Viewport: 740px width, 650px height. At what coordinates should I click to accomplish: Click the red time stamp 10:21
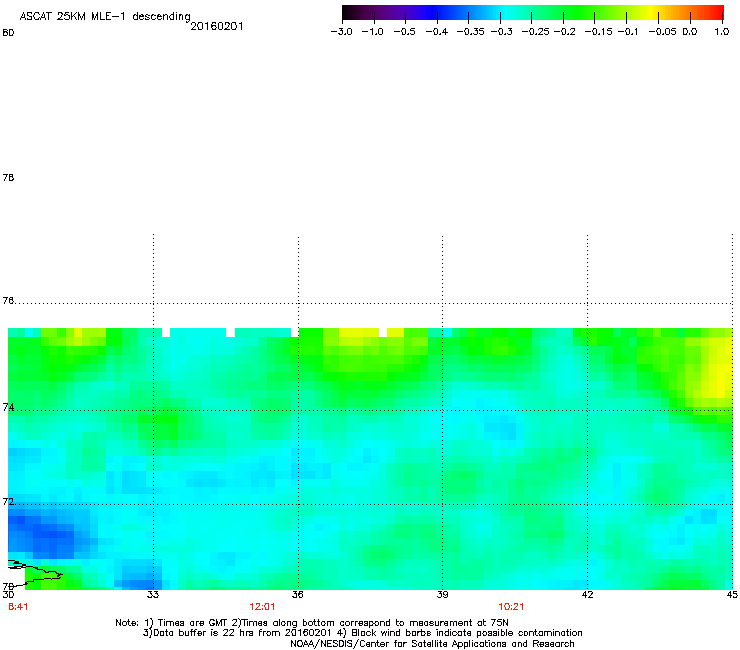(511, 607)
